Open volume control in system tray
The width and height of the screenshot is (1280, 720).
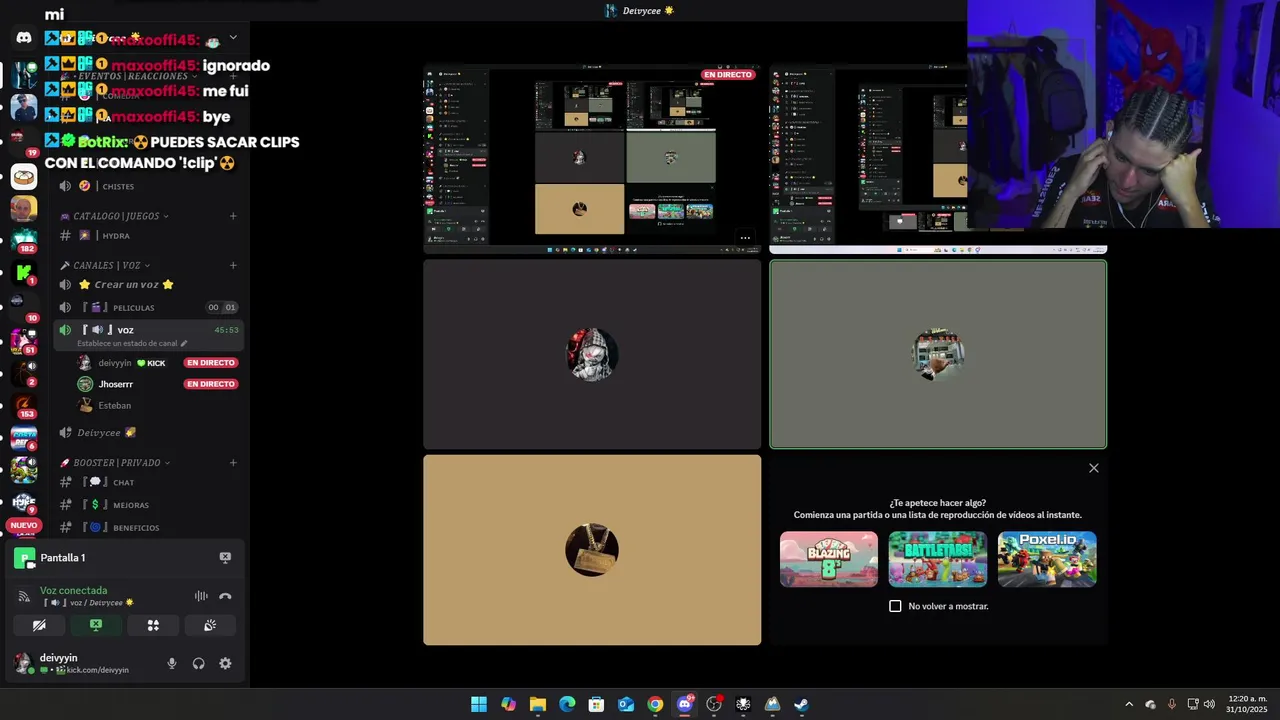(x=1209, y=704)
